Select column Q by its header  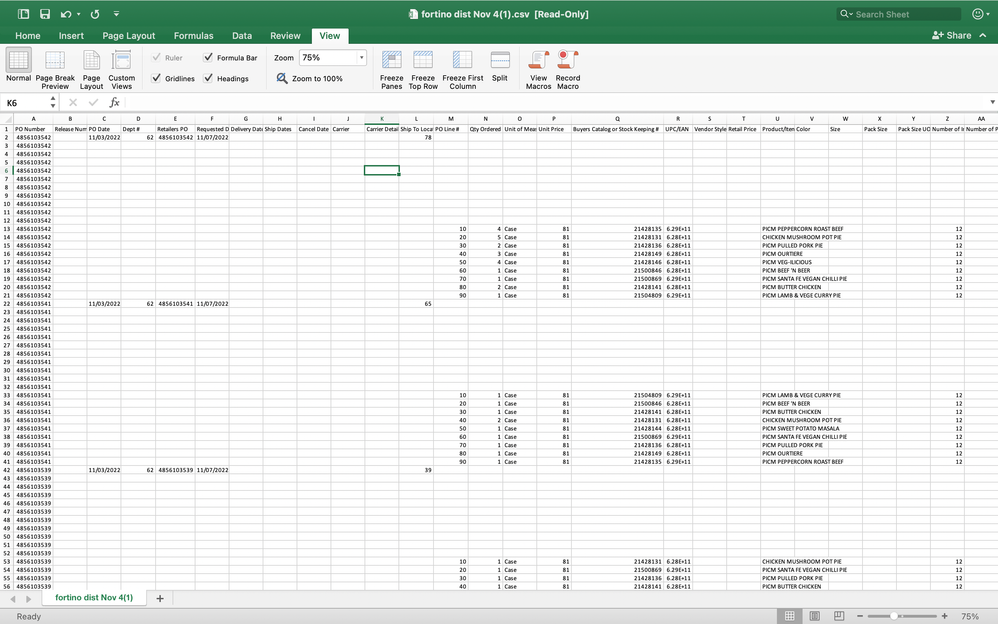coord(617,119)
